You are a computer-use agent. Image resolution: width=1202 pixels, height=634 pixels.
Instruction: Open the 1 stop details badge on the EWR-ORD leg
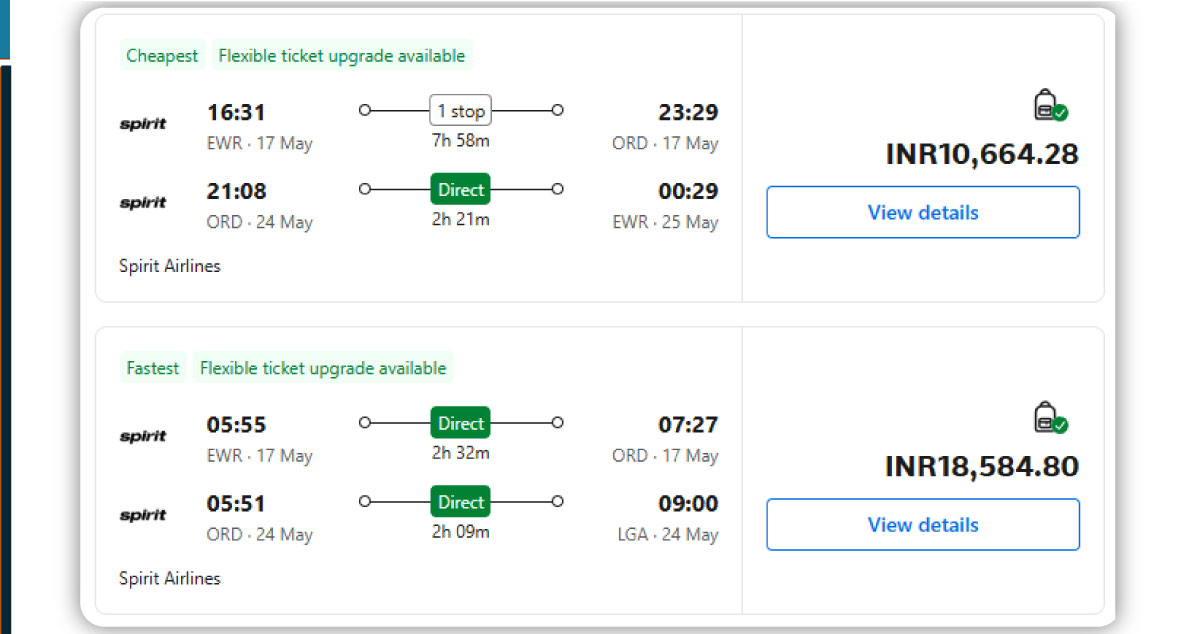coord(460,110)
